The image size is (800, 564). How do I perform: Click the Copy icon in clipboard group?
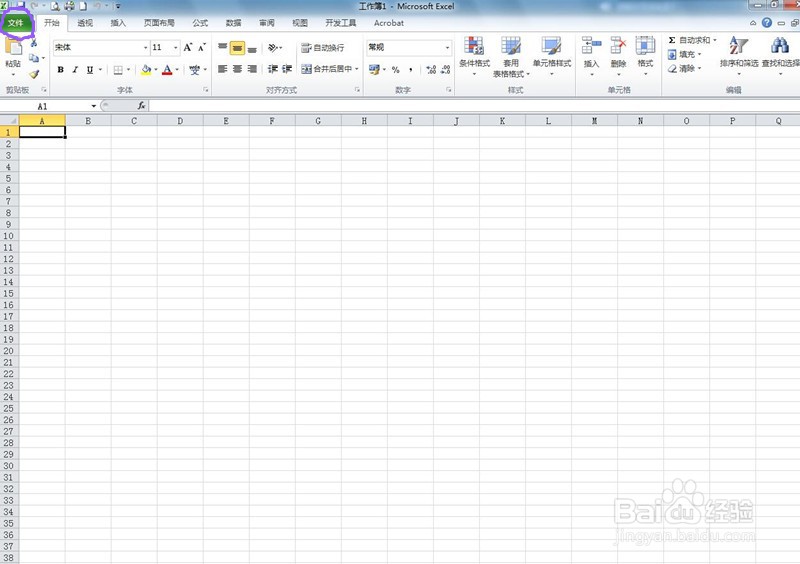click(x=34, y=58)
